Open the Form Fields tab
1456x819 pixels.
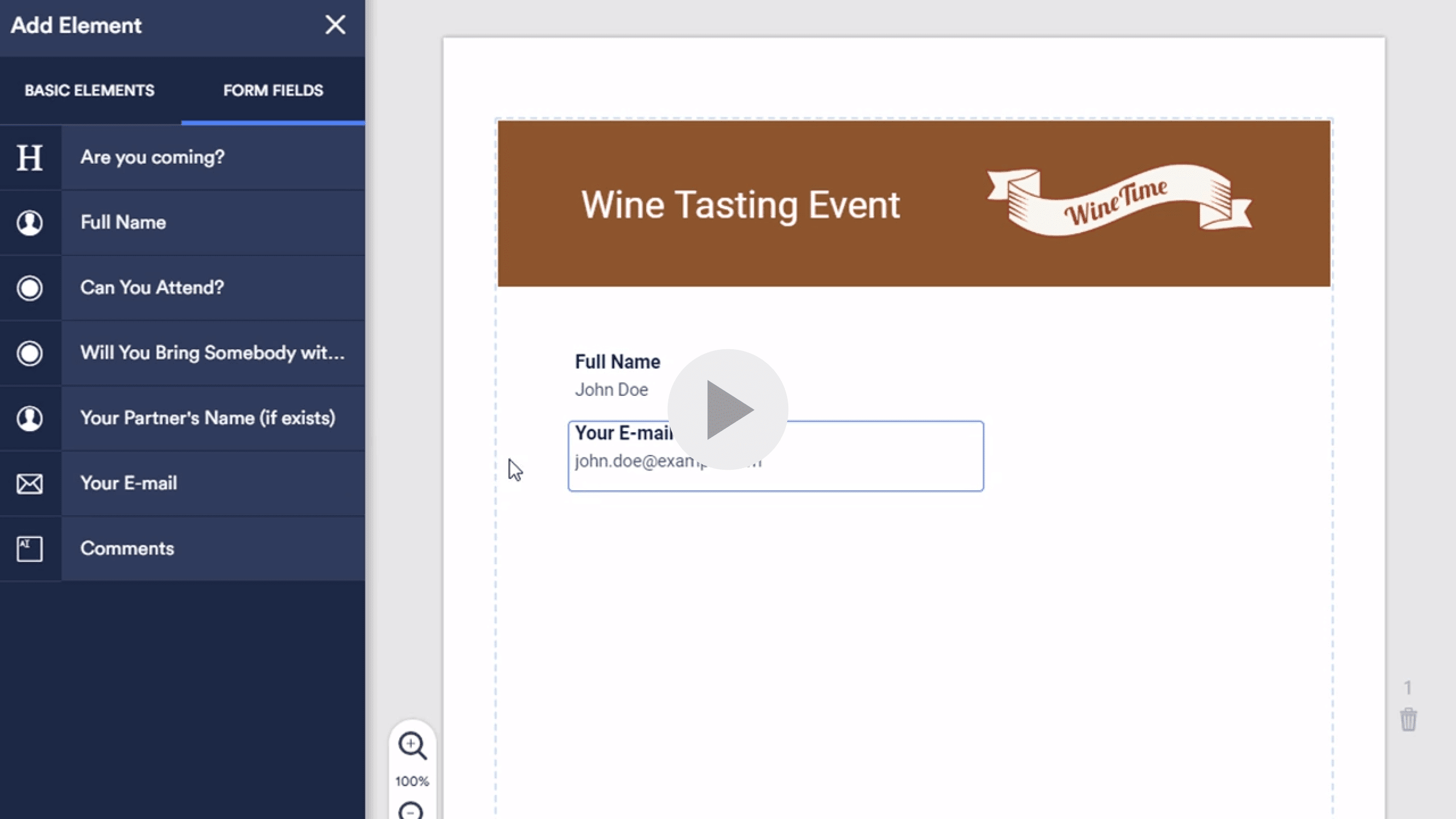273,90
